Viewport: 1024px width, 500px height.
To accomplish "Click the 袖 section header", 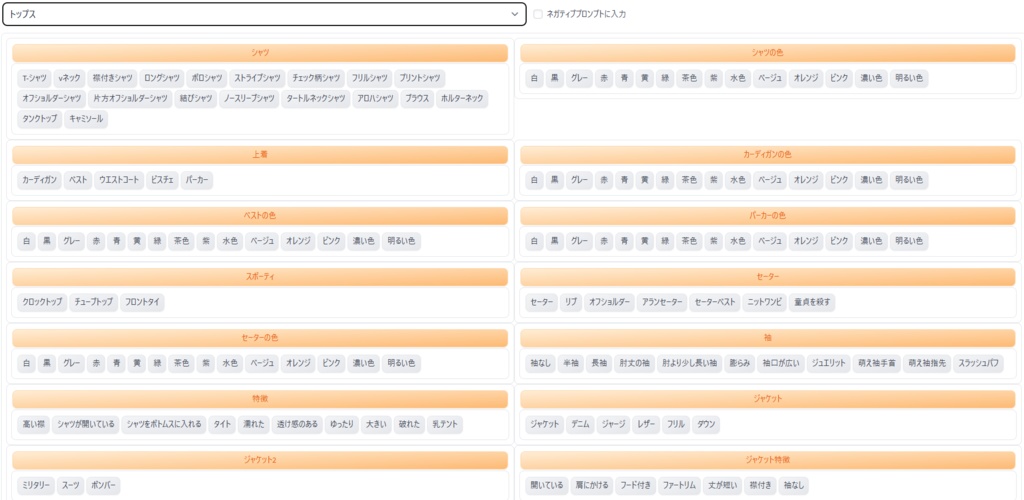I will point(768,338).
